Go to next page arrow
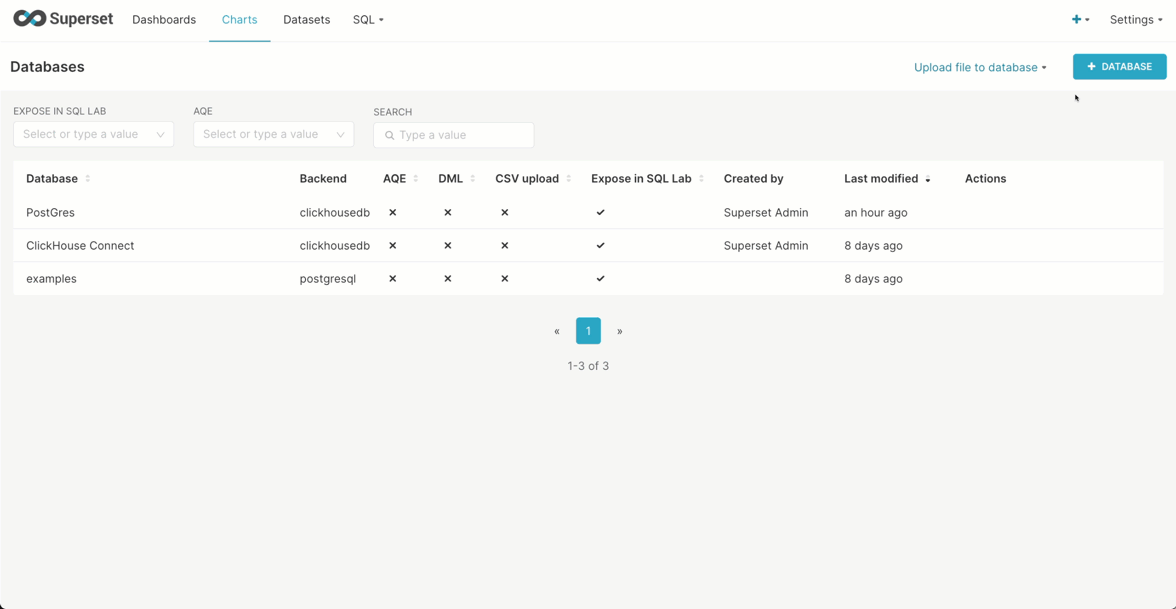1176x609 pixels. click(620, 331)
